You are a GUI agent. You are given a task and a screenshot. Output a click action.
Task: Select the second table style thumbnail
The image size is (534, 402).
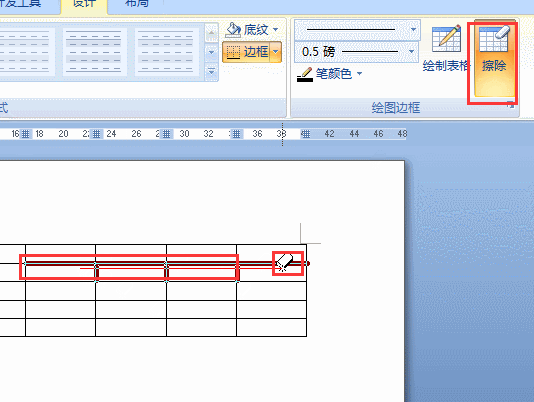coord(94,51)
